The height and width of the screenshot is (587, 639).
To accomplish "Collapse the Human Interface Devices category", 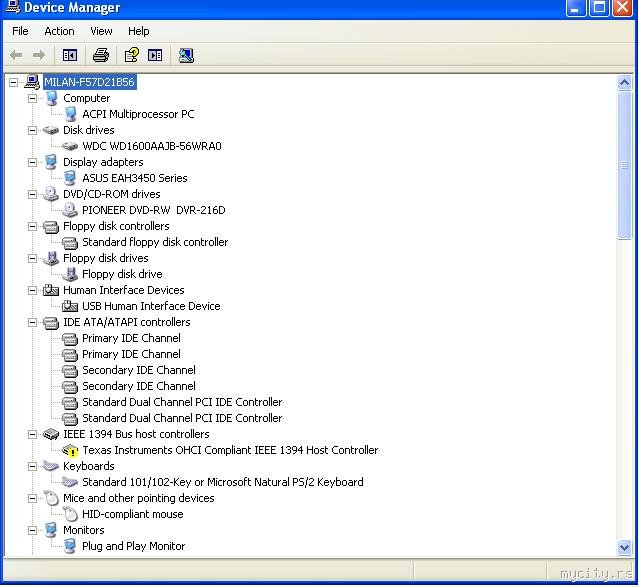I will coord(33,290).
